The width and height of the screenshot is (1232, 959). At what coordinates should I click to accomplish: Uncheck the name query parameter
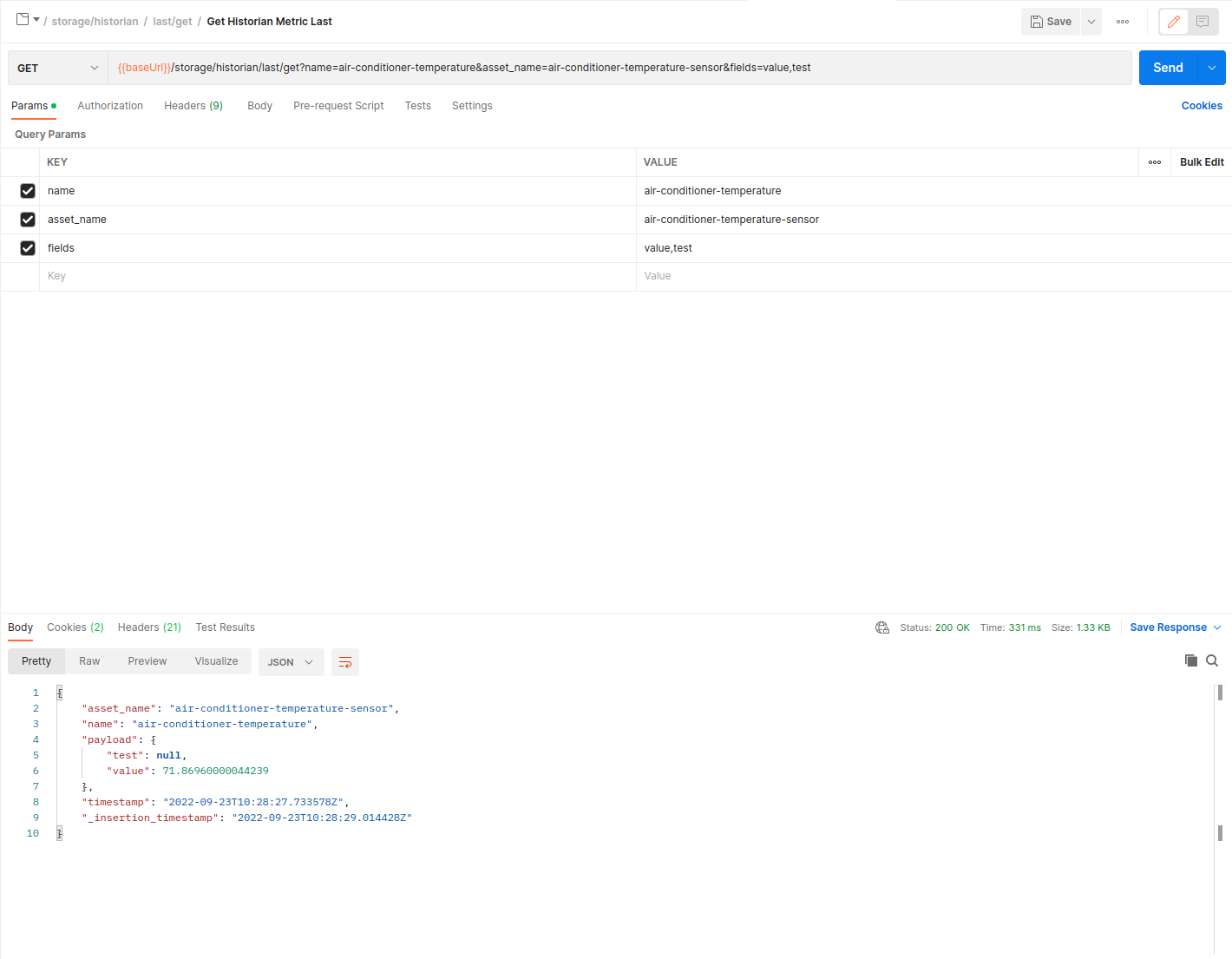point(28,191)
